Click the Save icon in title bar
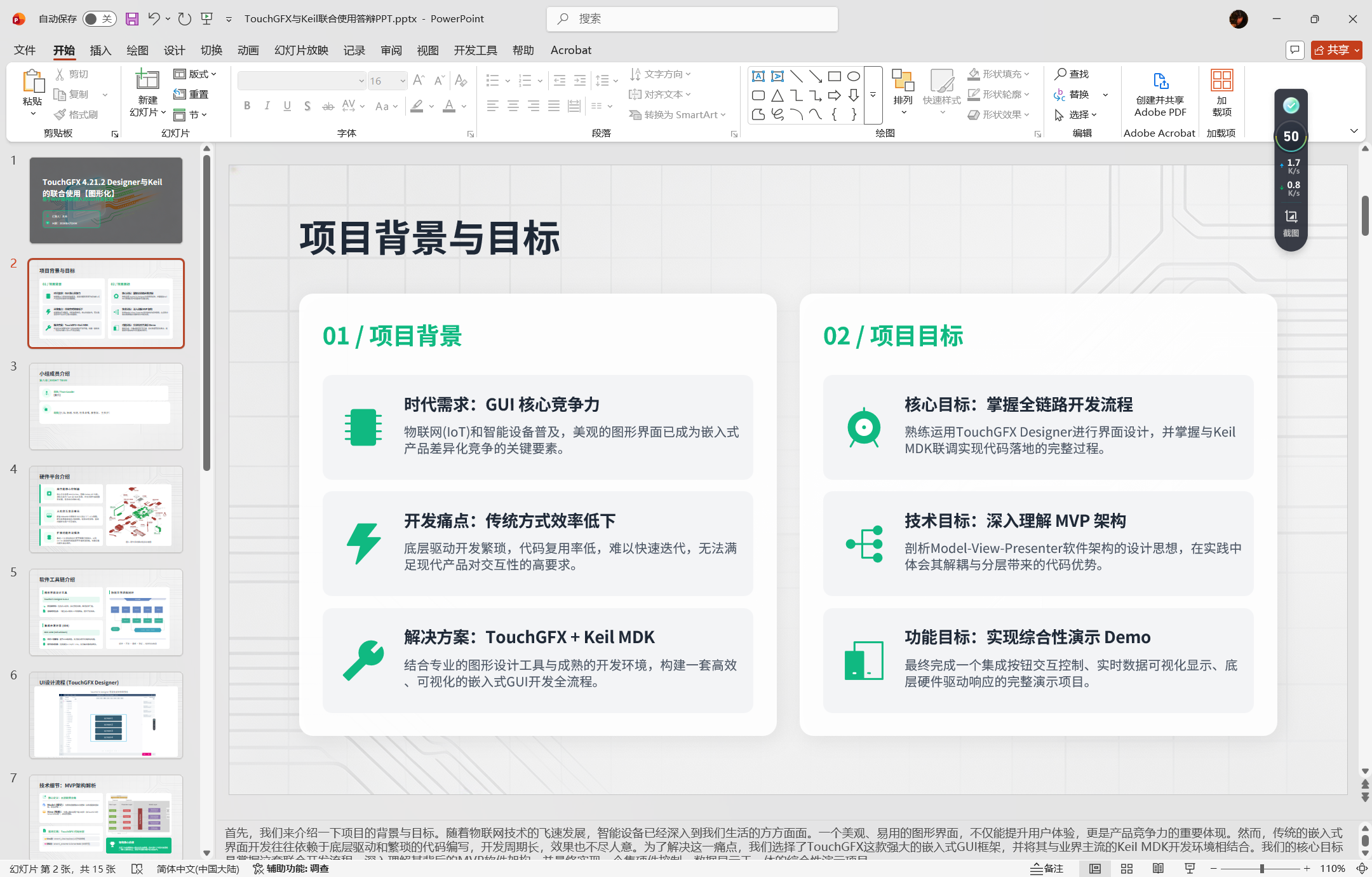Image resolution: width=1372 pixels, height=877 pixels. point(131,19)
